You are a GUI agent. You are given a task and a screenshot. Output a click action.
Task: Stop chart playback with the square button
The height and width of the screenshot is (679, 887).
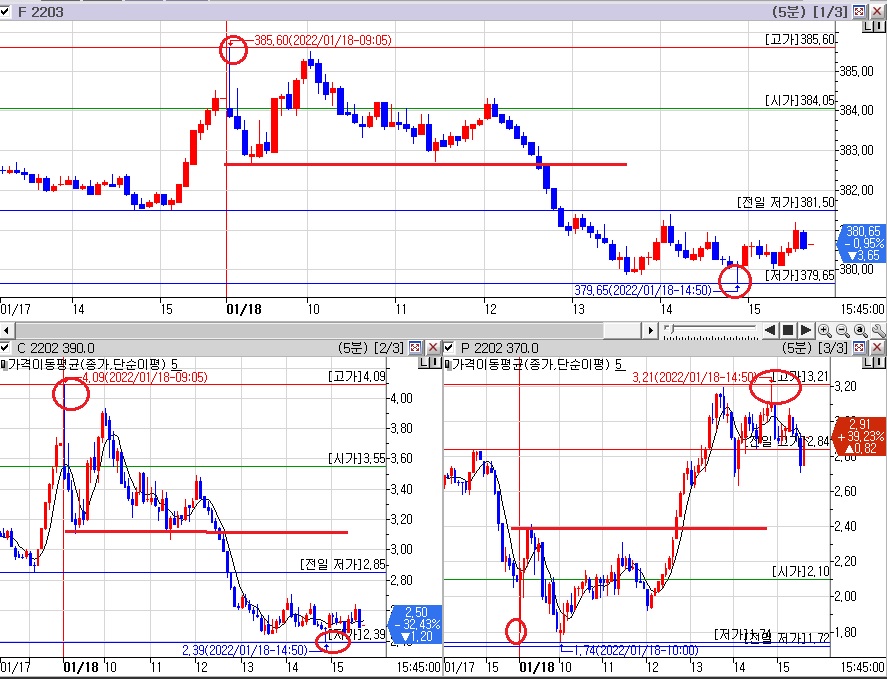point(788,330)
